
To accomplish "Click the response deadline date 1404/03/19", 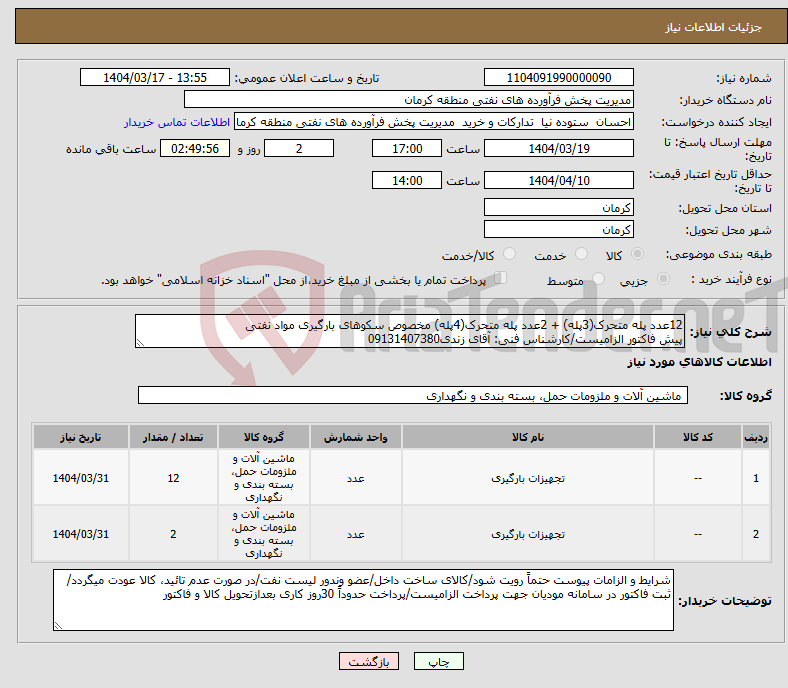I will click(558, 148).
